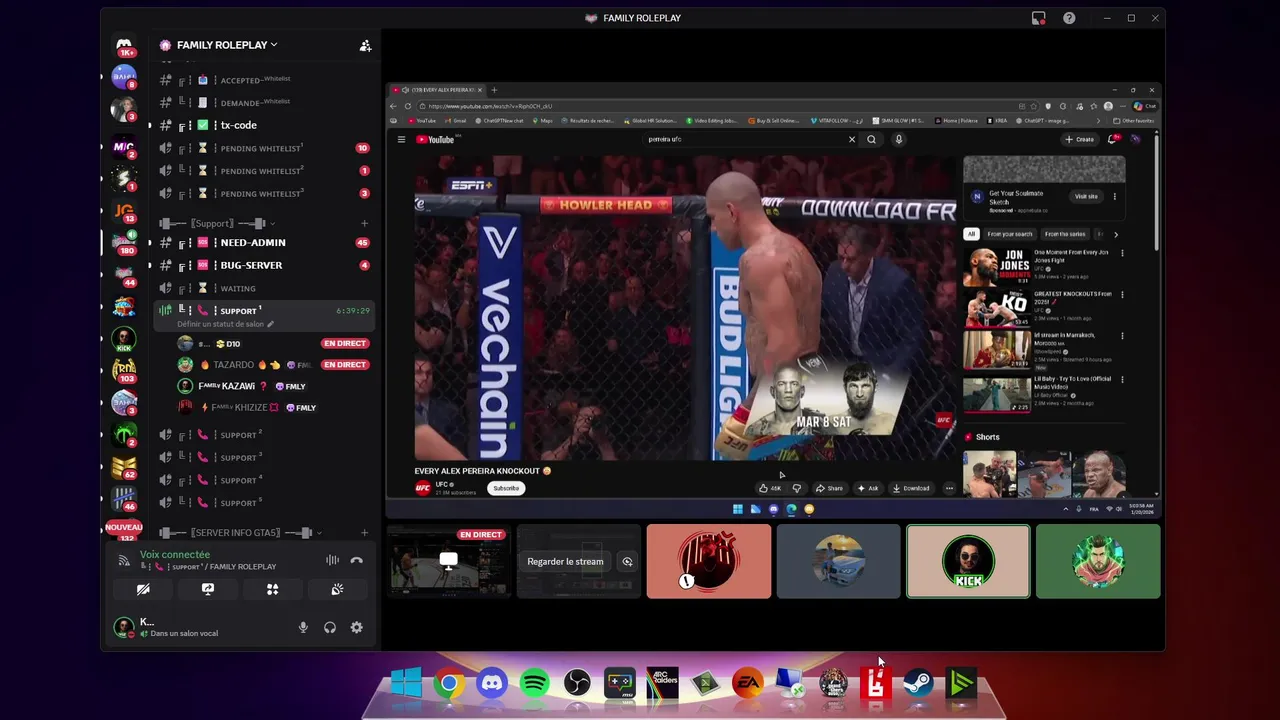Screen dimensions: 1280x720
Task: Open the Discord inbox icon in title bar
Action: coord(1038,18)
